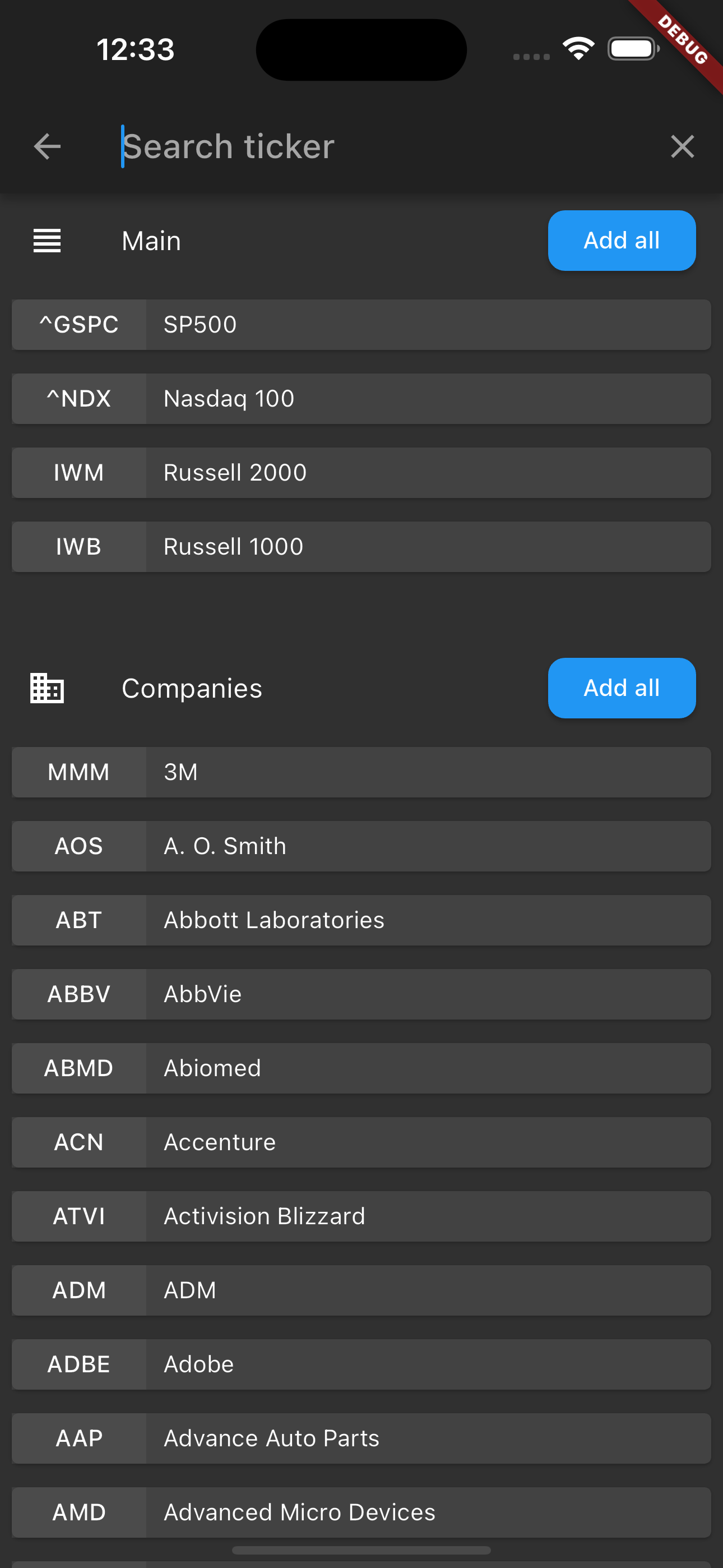Image resolution: width=723 pixels, height=1568 pixels.
Task: Add all tickers in Companies section
Action: click(x=622, y=688)
